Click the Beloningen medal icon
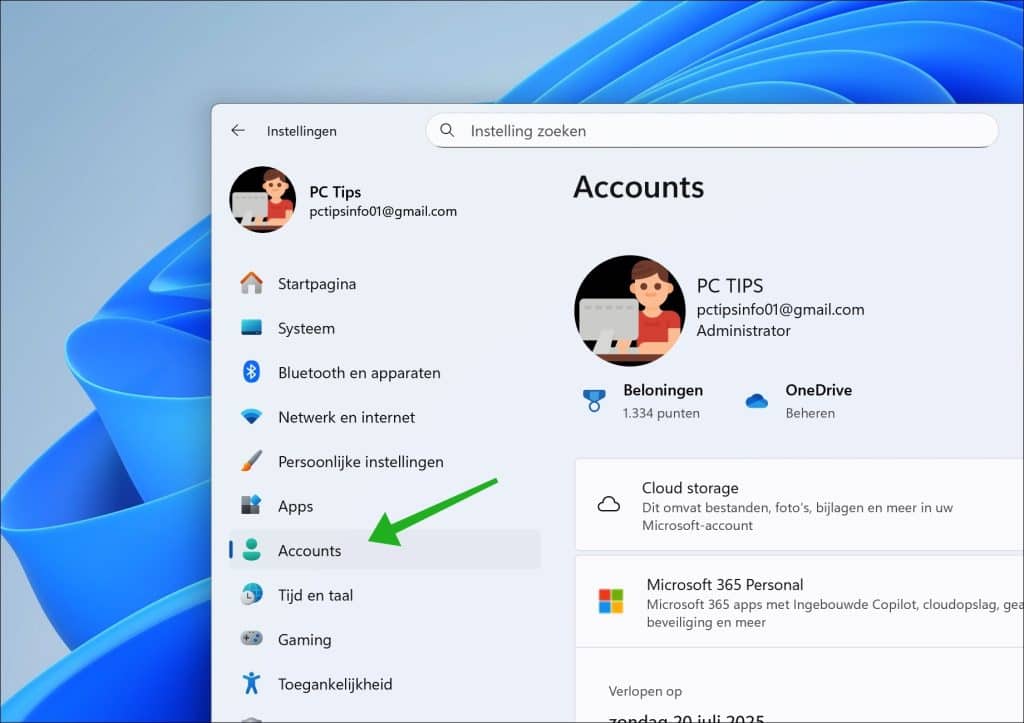This screenshot has height=723, width=1024. point(594,400)
